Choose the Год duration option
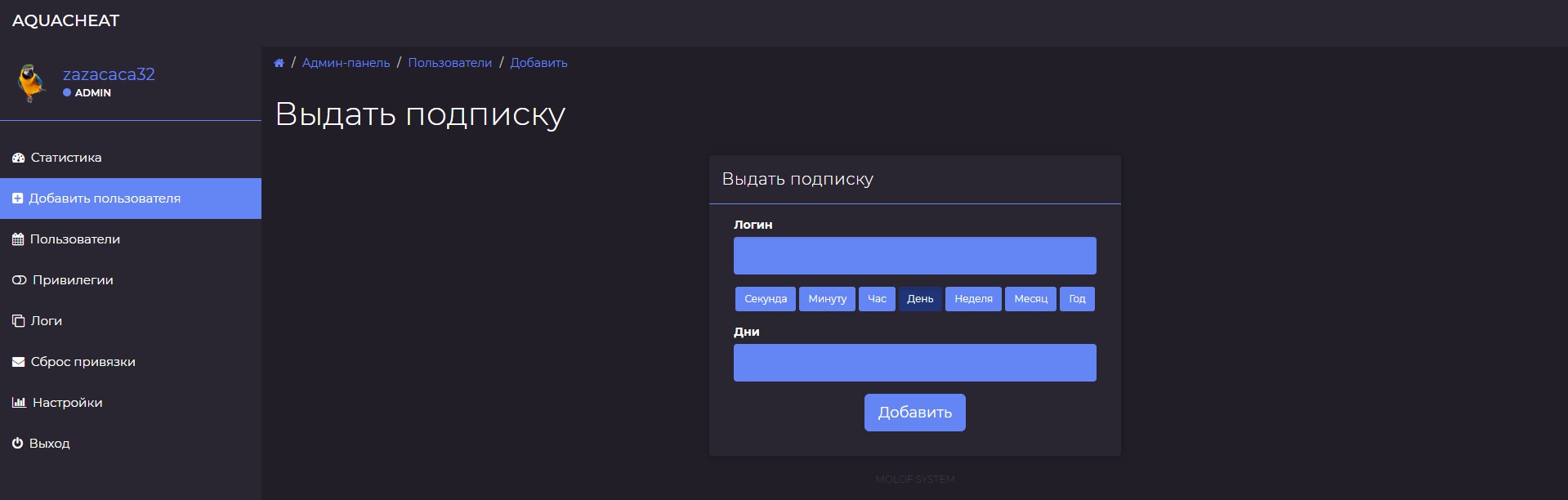Image resolution: width=1568 pixels, height=500 pixels. click(x=1077, y=299)
